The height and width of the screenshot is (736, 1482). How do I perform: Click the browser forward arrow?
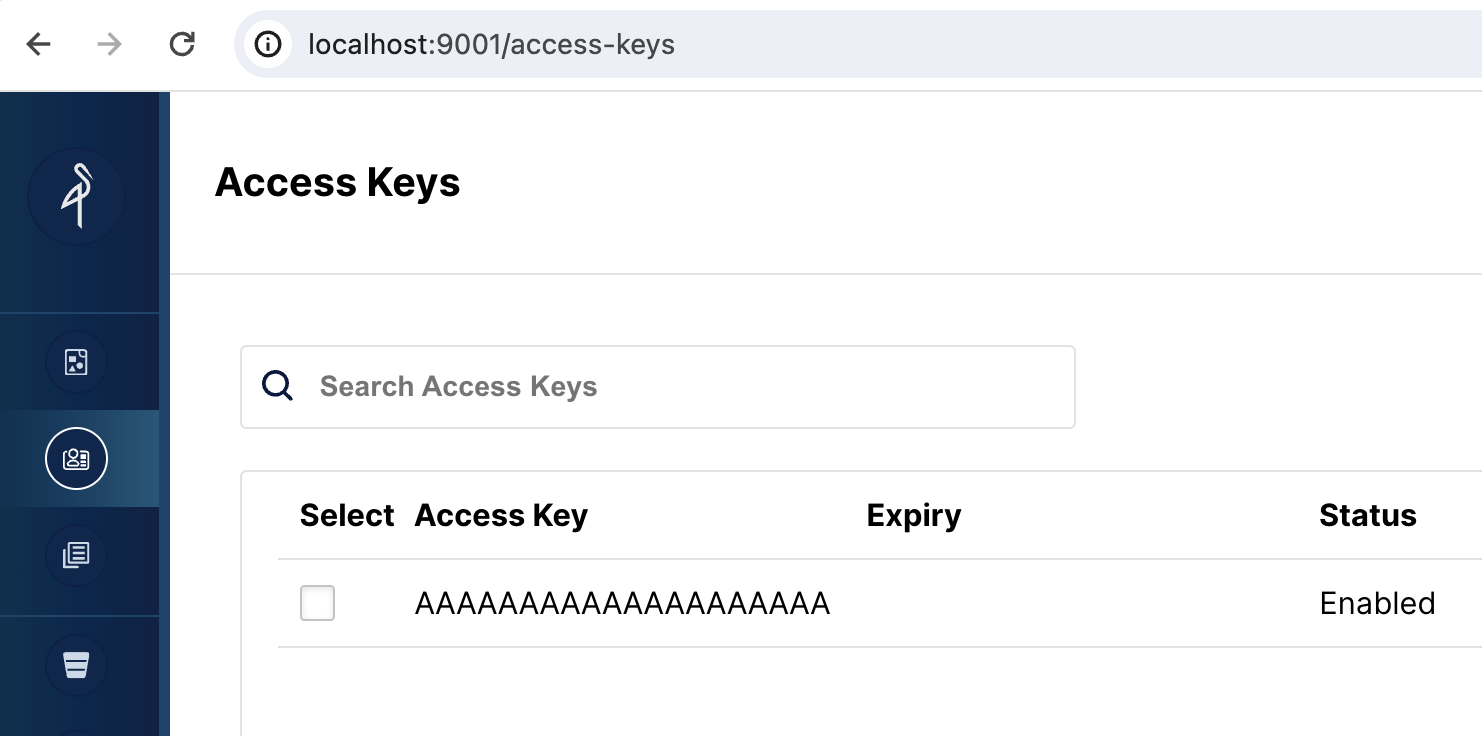coord(110,45)
